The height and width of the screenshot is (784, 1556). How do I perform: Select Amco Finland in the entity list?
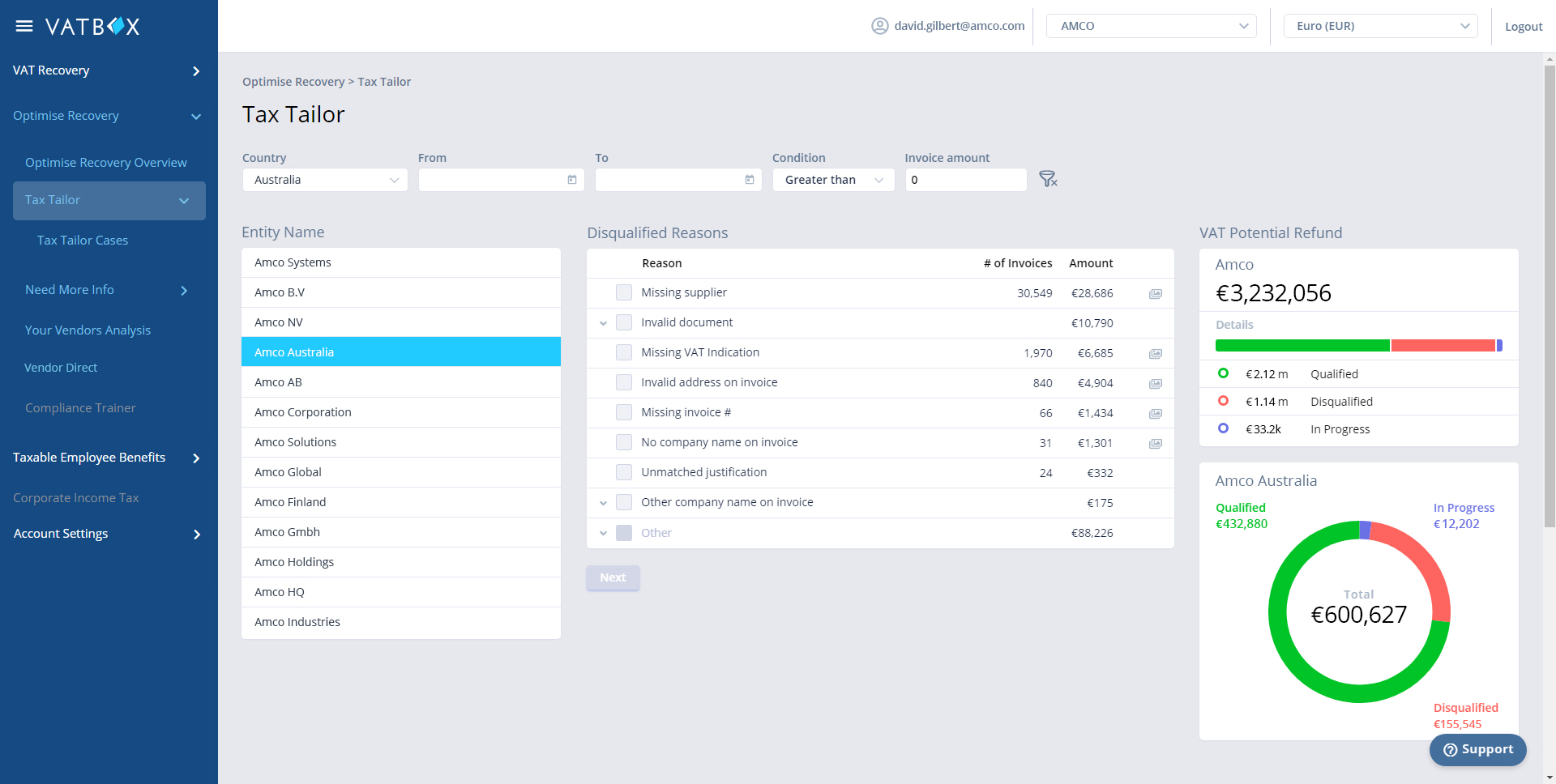coord(290,501)
